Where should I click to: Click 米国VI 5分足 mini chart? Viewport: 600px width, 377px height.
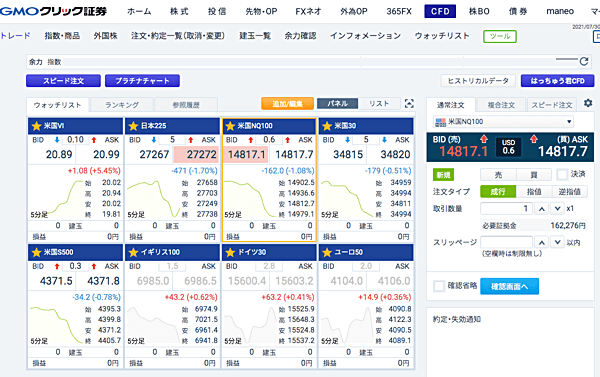coord(57,198)
